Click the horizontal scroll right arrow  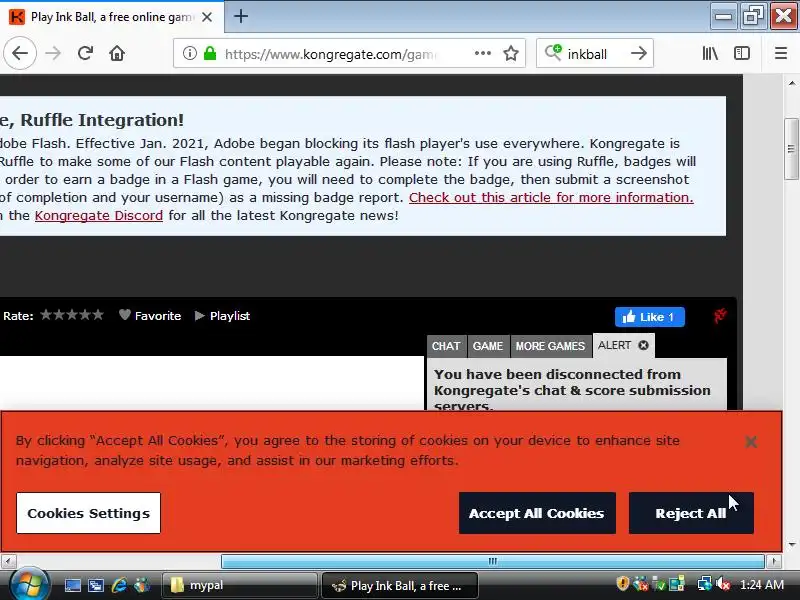tap(774, 562)
